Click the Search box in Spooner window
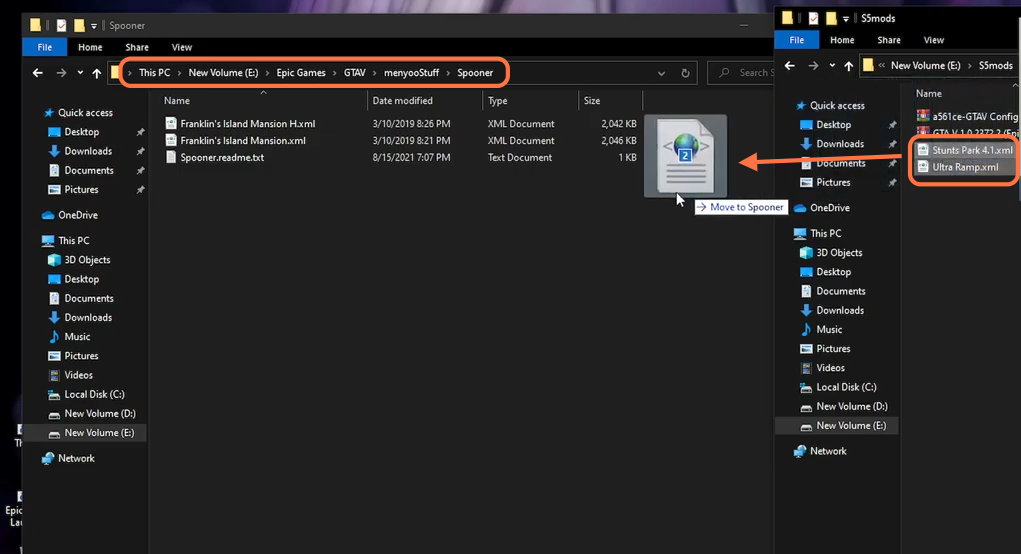 click(742, 73)
